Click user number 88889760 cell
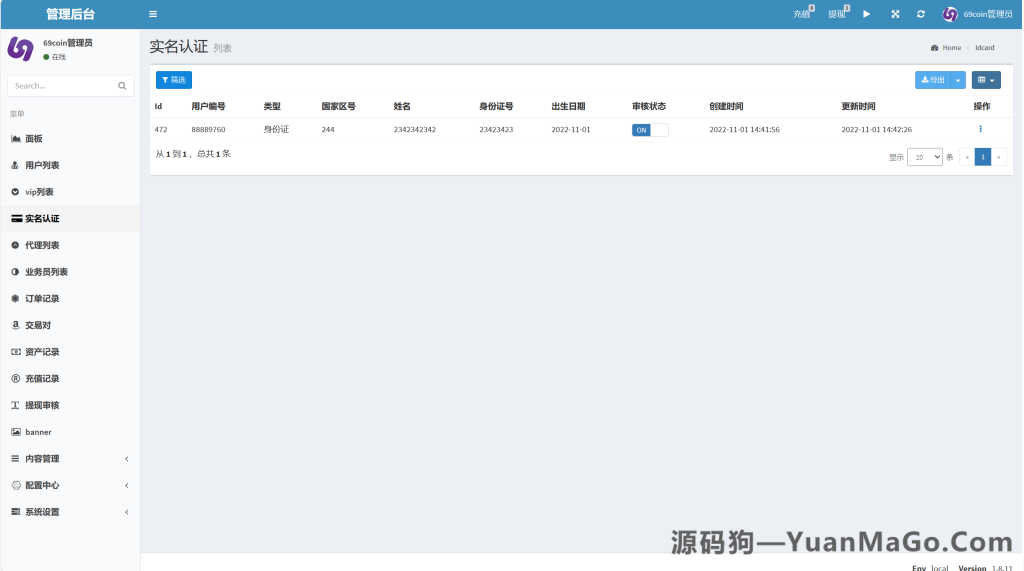This screenshot has width=1024, height=571. point(208,129)
